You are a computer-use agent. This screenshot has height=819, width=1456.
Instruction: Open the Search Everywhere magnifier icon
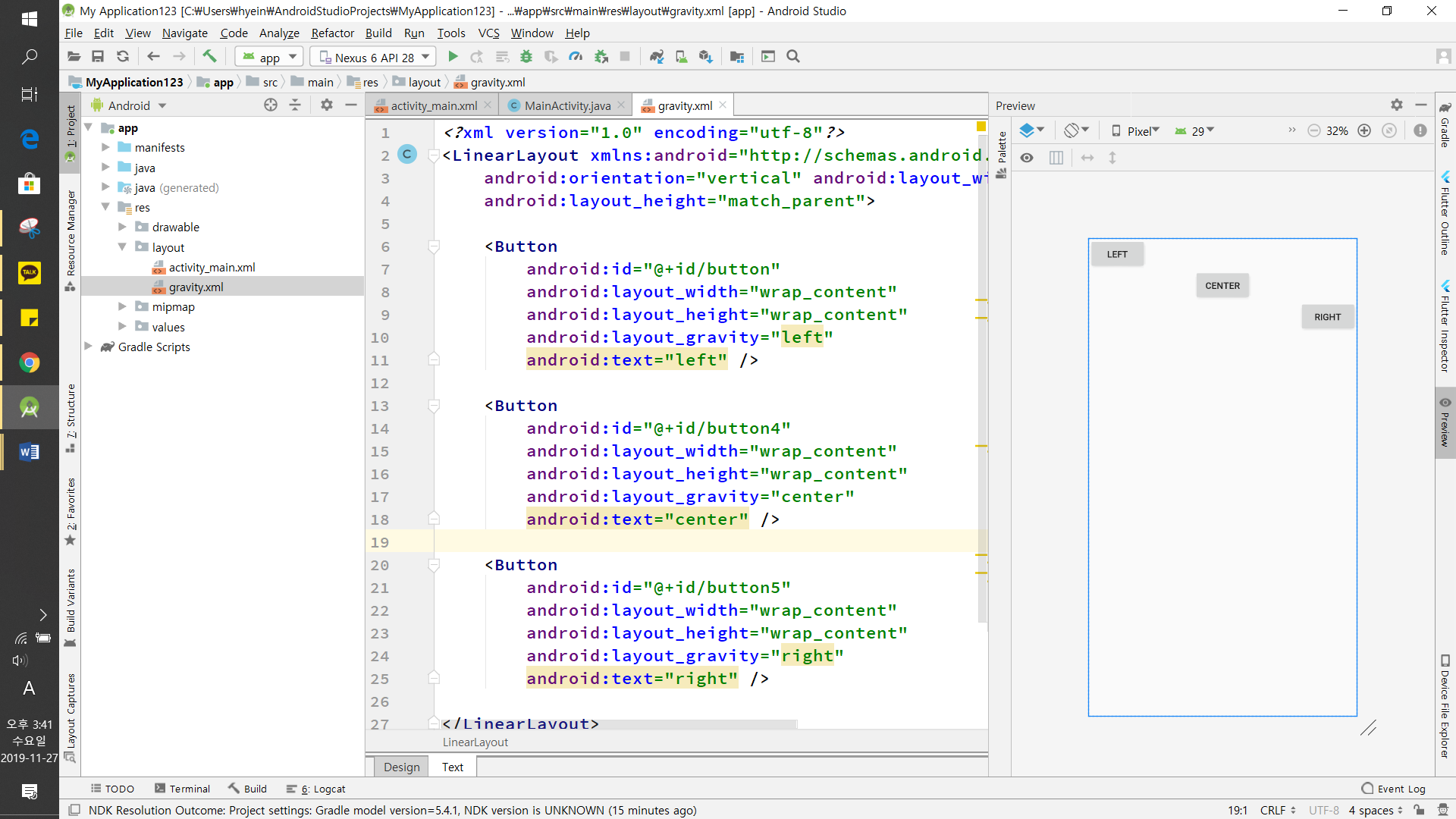pos(793,57)
